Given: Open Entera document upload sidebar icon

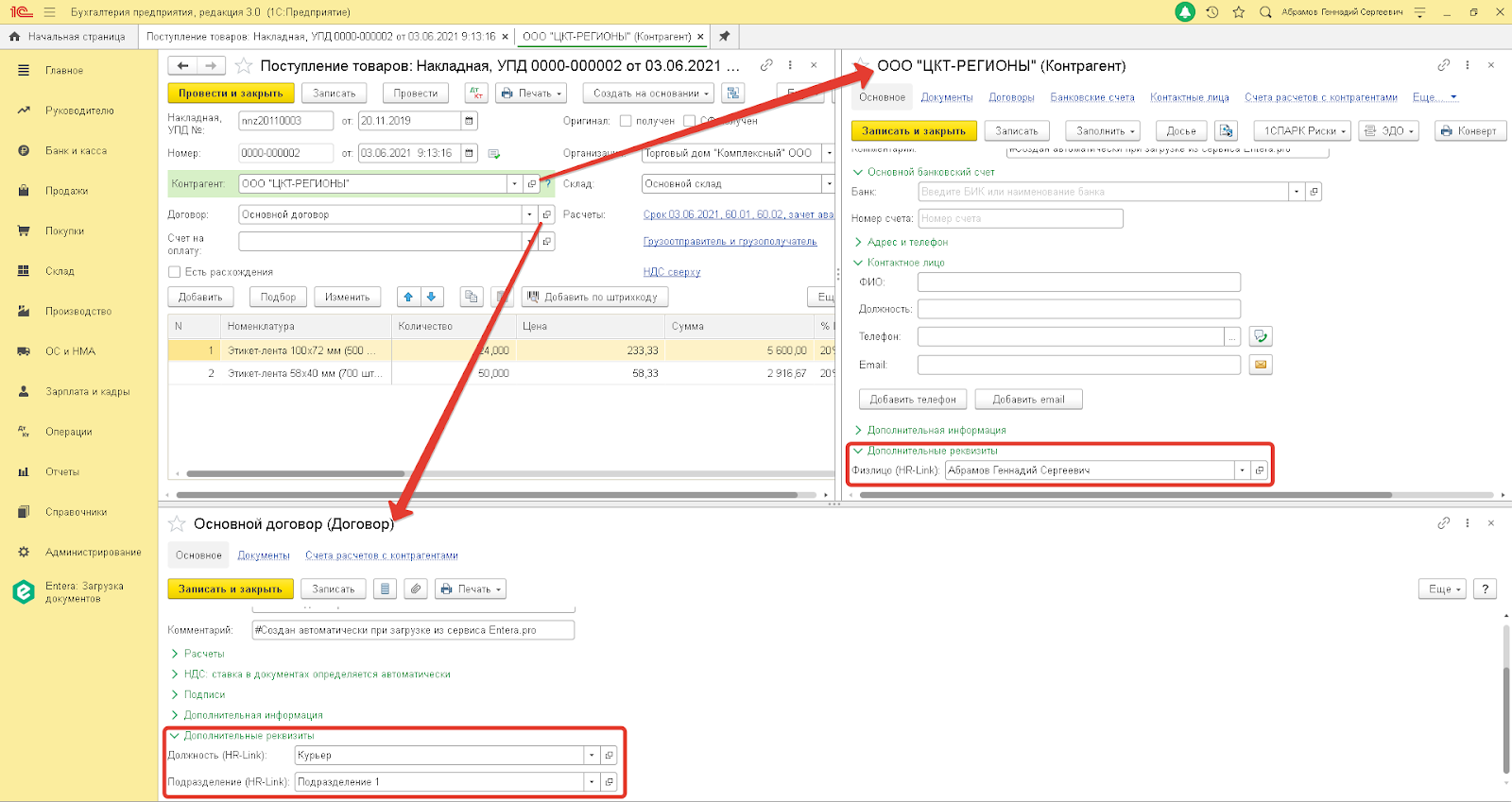Looking at the screenshot, I should point(24,592).
